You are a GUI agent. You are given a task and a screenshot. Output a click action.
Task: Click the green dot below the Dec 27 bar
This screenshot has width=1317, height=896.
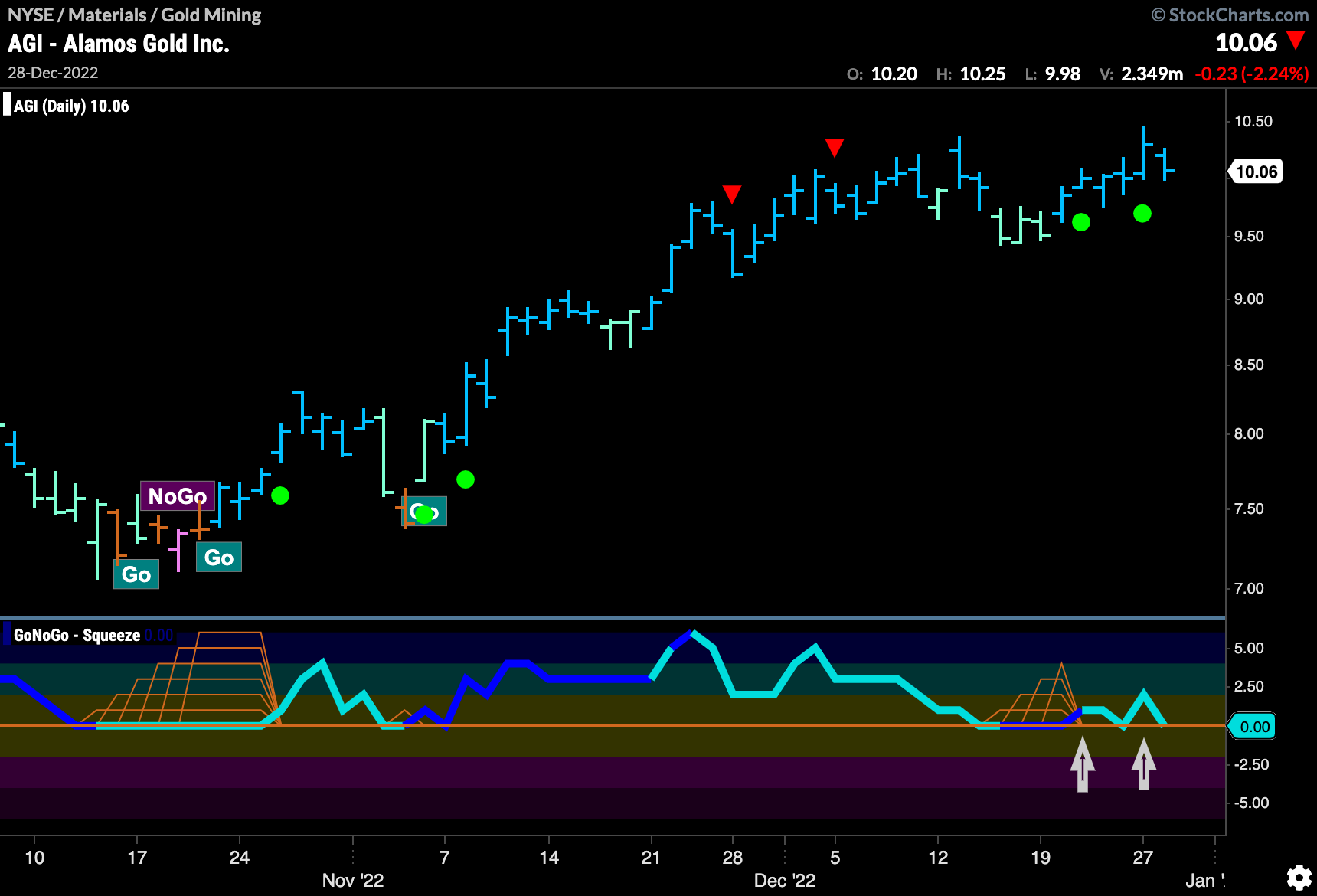[1142, 214]
